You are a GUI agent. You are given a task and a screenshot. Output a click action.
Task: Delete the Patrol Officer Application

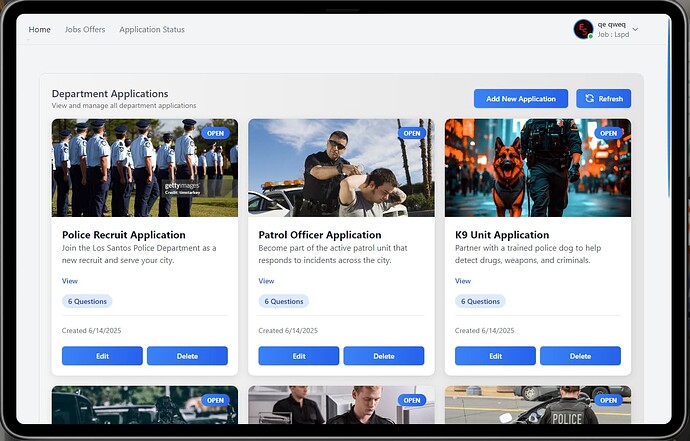(x=384, y=356)
